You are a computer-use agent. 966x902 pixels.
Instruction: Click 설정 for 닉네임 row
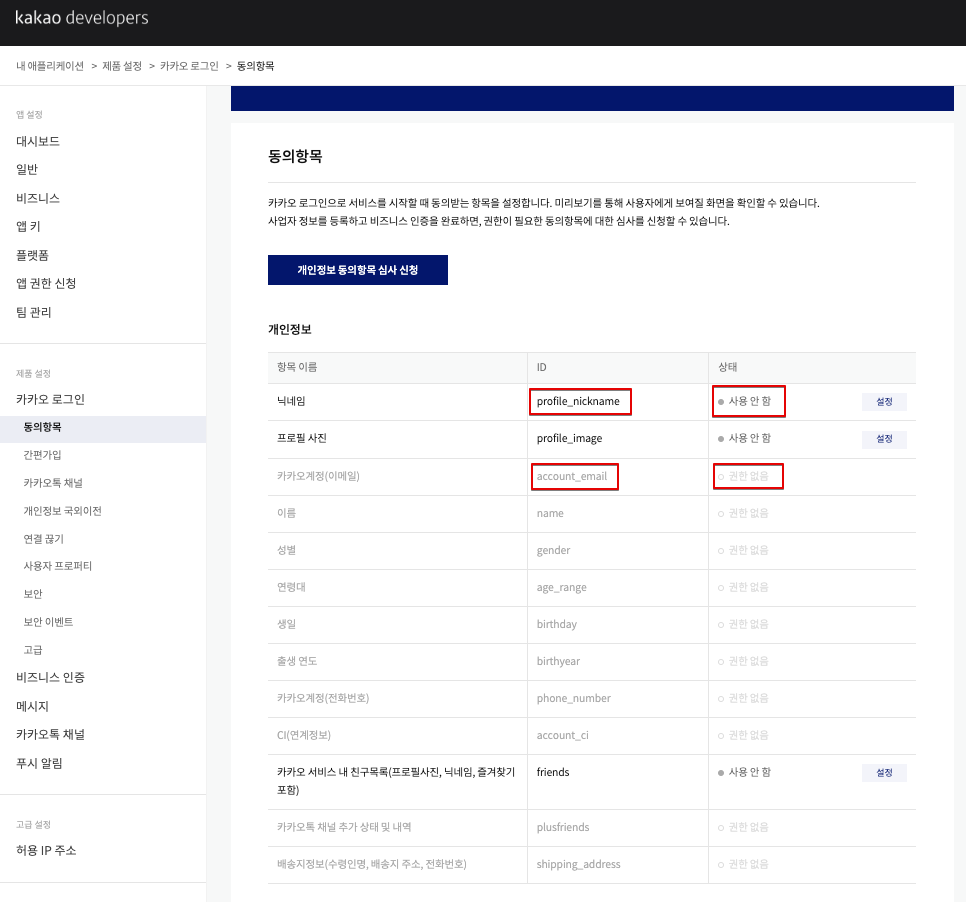tap(884, 402)
